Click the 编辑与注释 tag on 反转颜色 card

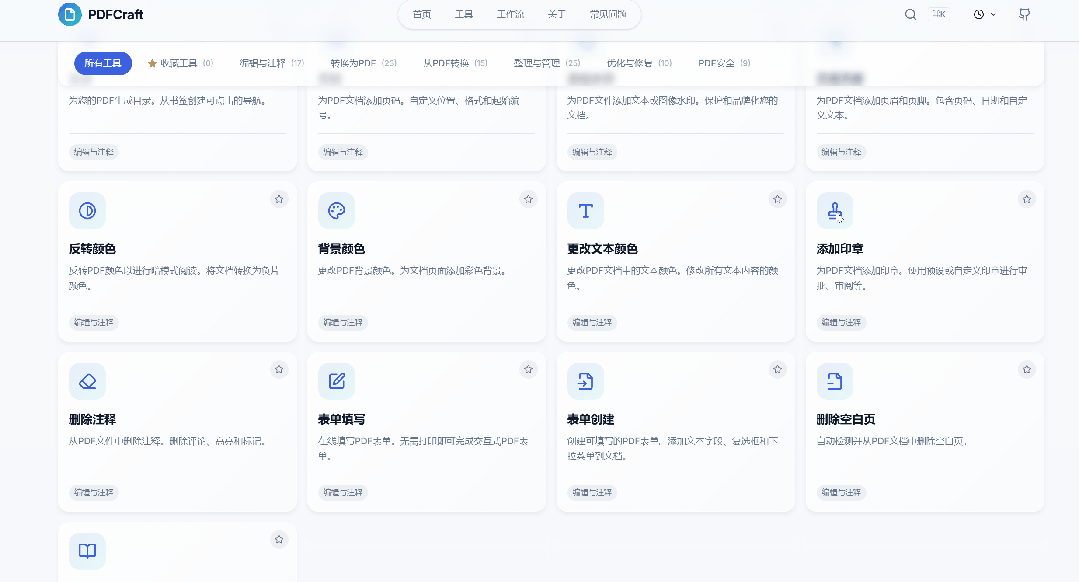(x=94, y=323)
